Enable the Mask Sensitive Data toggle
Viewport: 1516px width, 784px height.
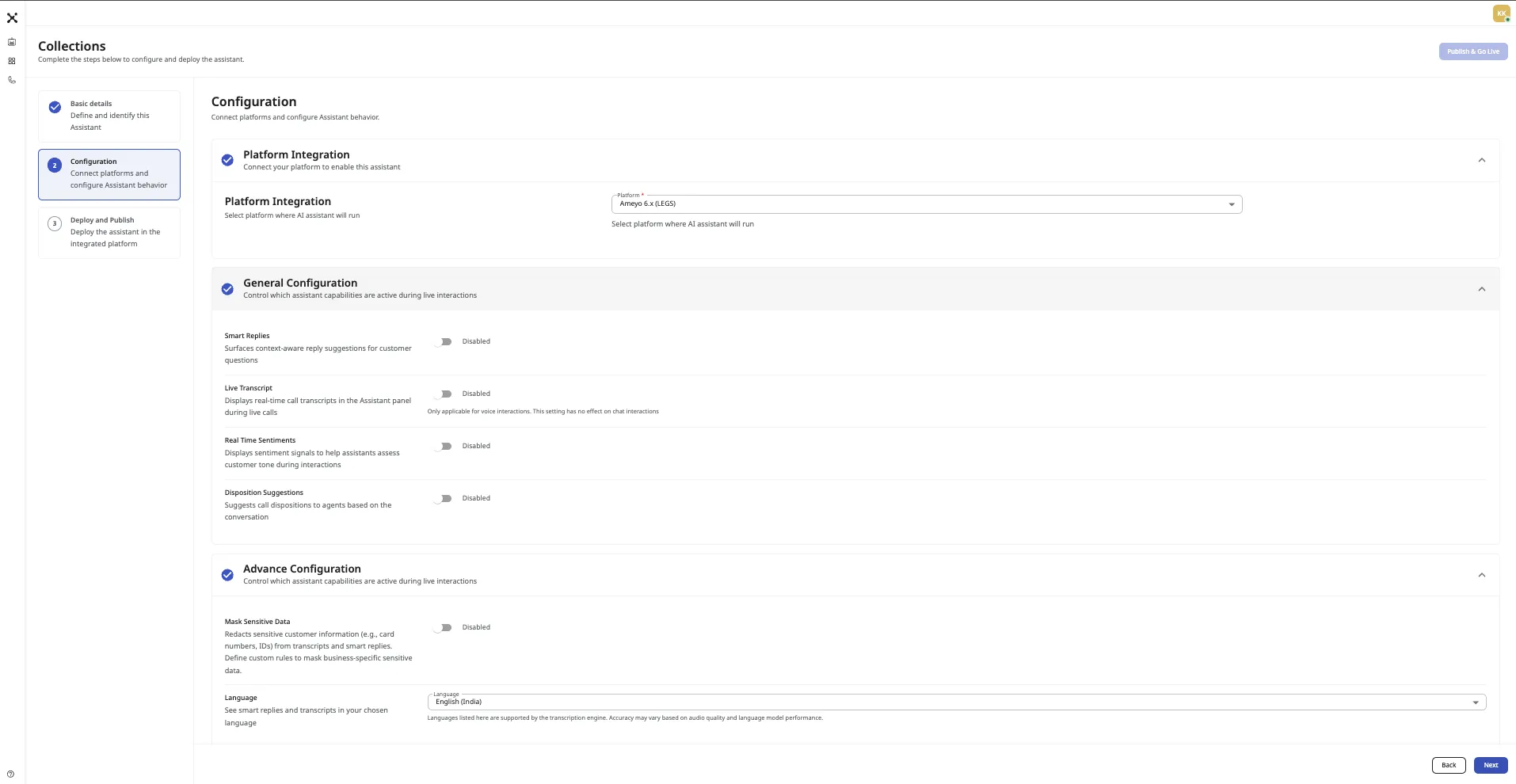click(444, 628)
